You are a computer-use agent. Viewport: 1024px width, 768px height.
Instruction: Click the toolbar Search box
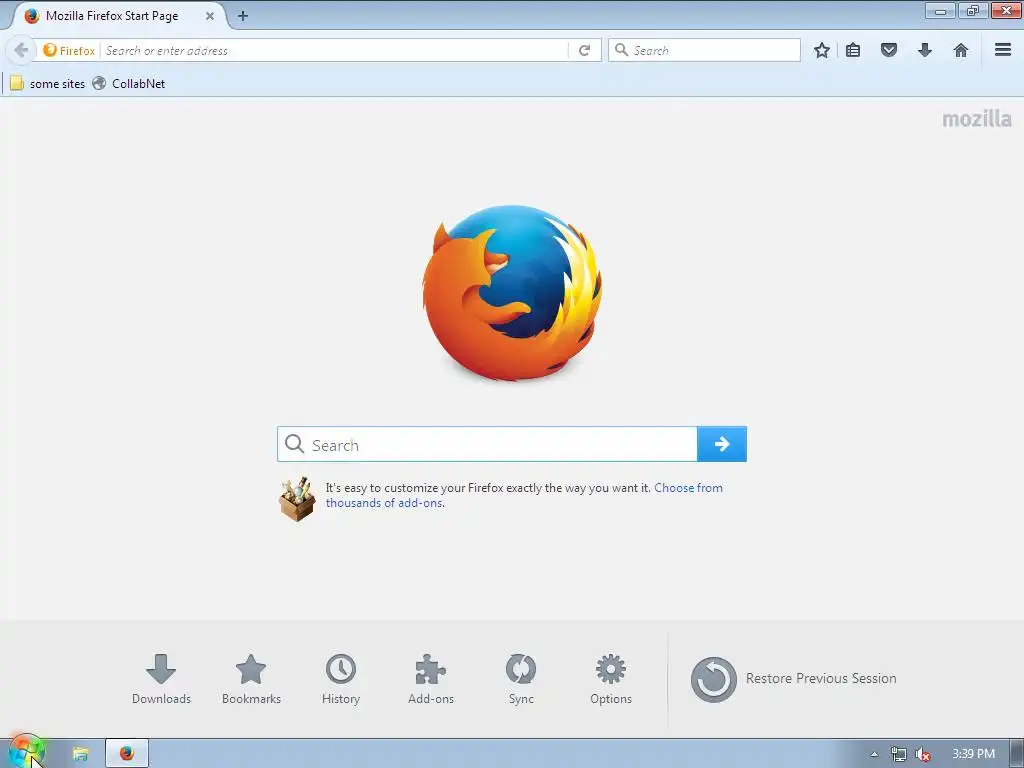704,50
